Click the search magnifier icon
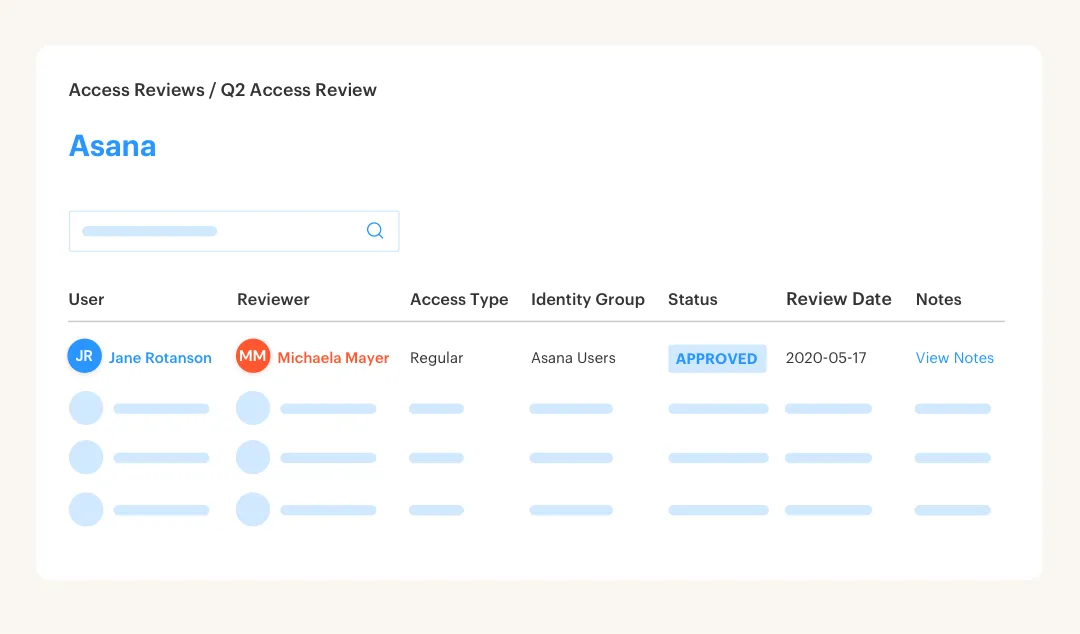This screenshot has height=634, width=1080. 375,231
